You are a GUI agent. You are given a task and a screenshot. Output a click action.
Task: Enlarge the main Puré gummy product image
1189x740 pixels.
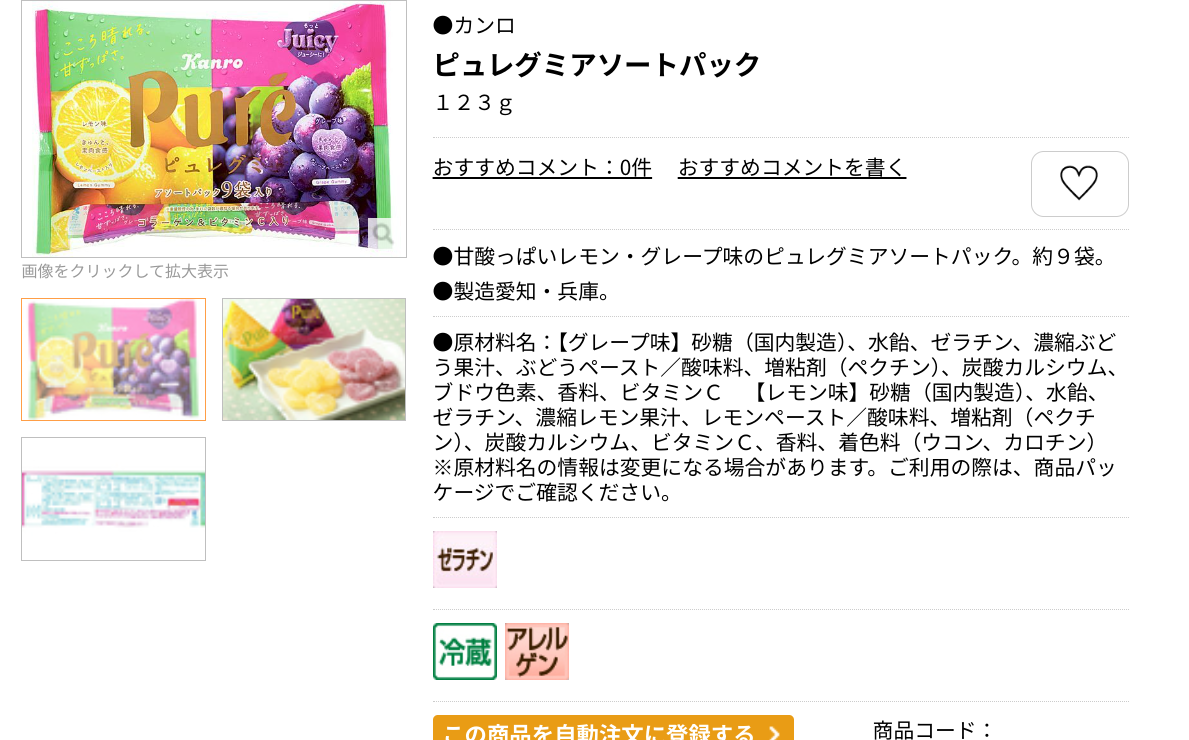coord(214,127)
